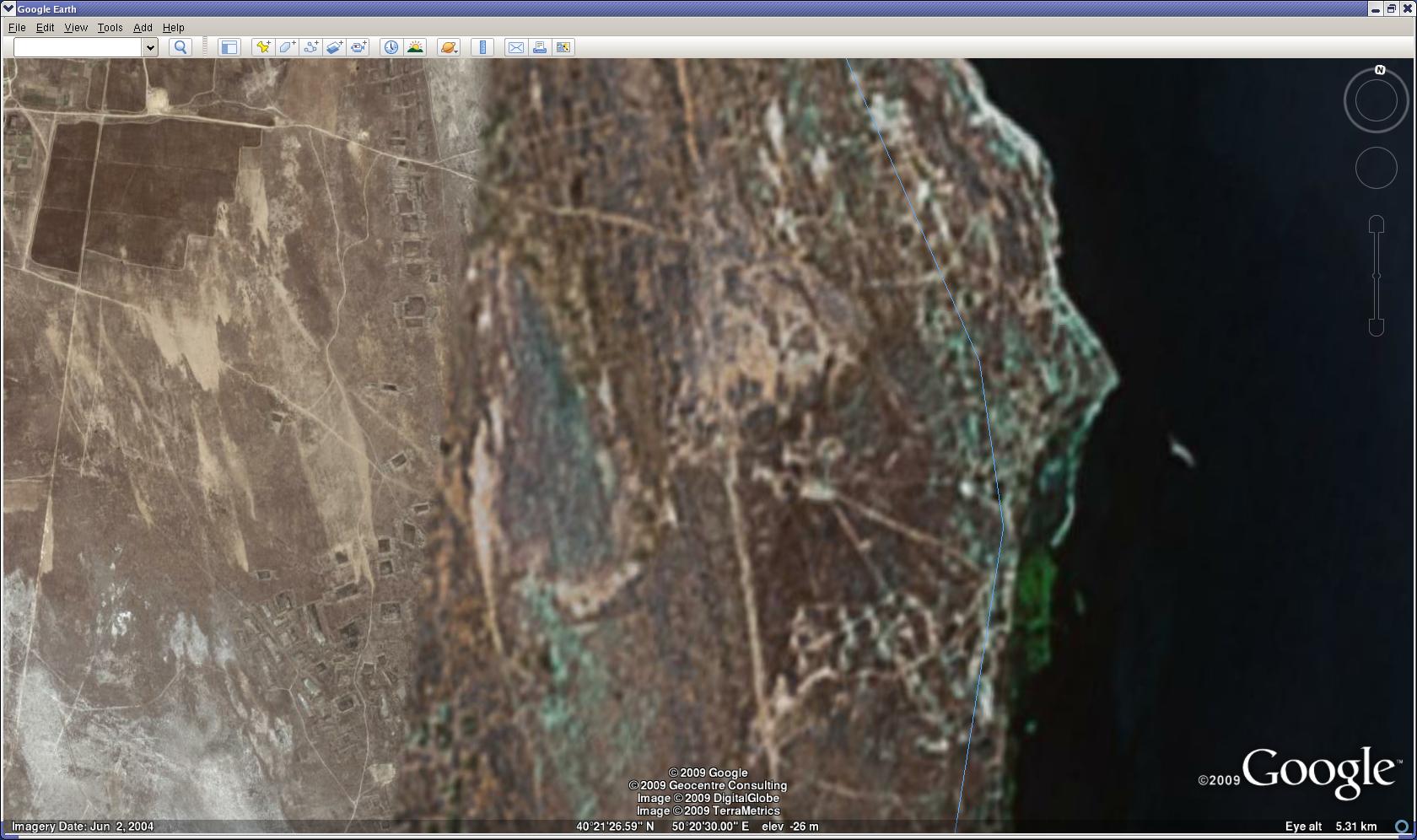Click the search magnifier button
Viewport: 1417px width, 840px height.
coord(180,47)
